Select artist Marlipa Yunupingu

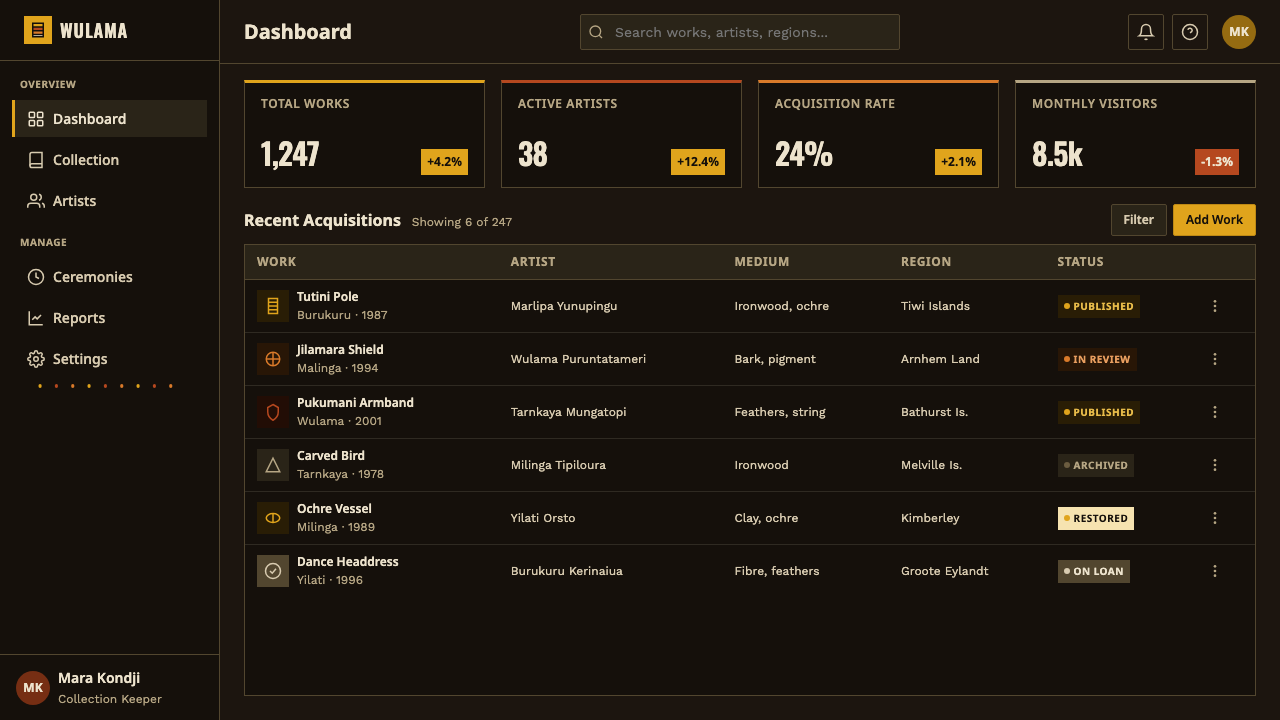pyautogui.click(x=564, y=306)
